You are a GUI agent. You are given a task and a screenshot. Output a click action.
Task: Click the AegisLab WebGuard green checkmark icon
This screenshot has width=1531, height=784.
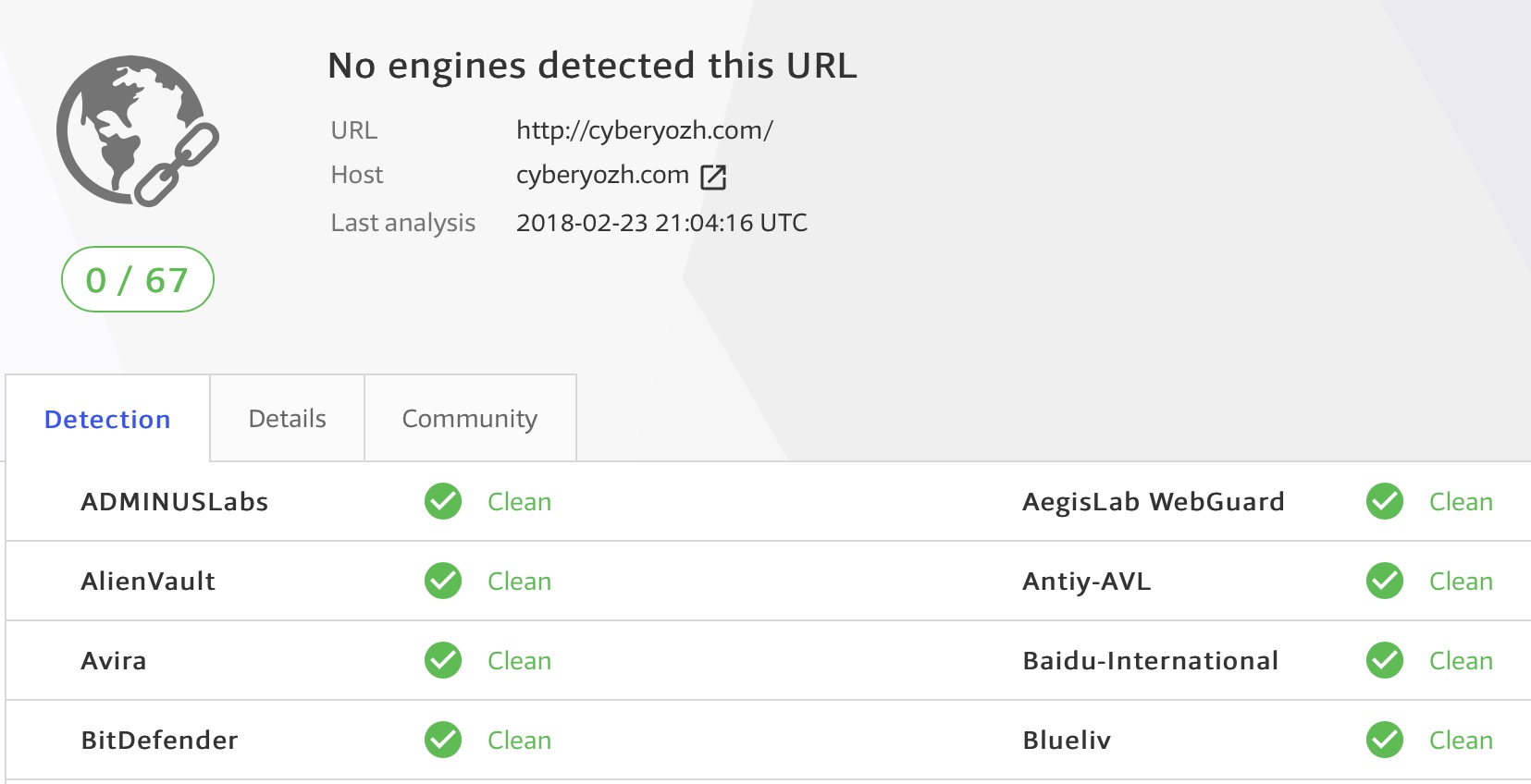pos(1385,502)
